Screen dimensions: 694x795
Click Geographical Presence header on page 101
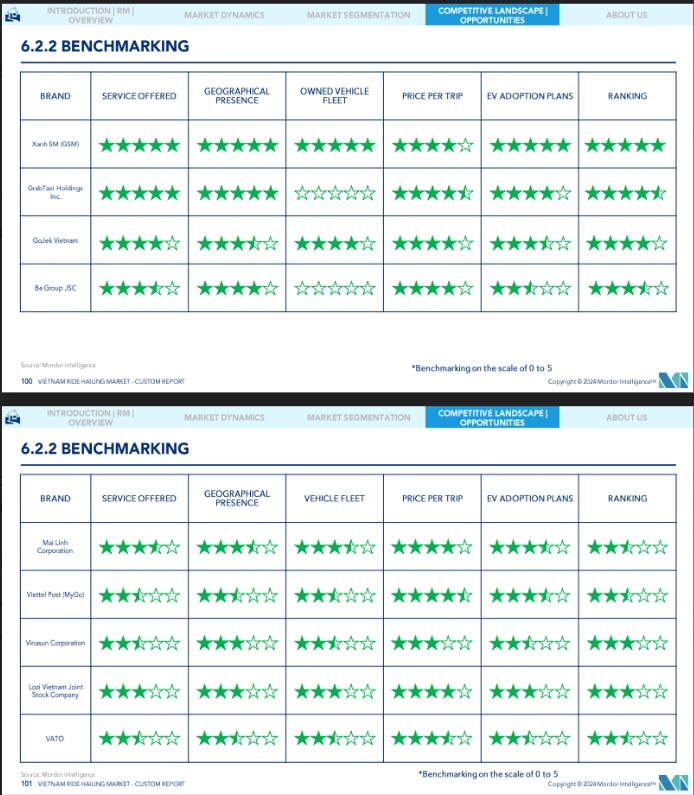(237, 498)
